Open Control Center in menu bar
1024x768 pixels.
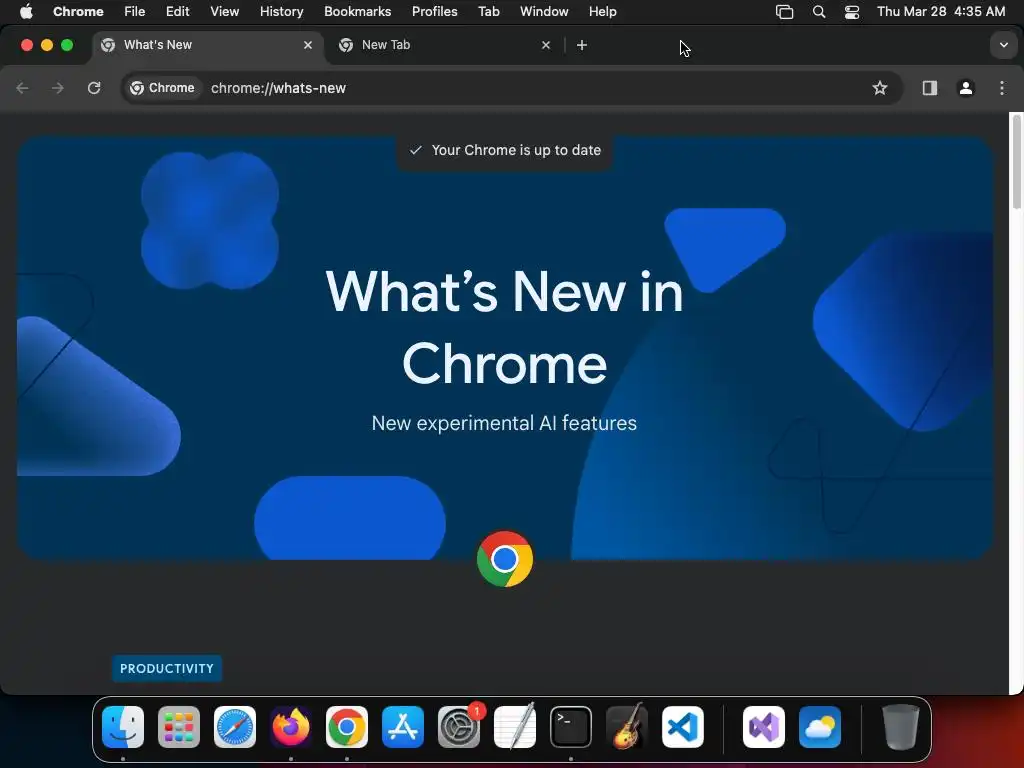point(852,11)
